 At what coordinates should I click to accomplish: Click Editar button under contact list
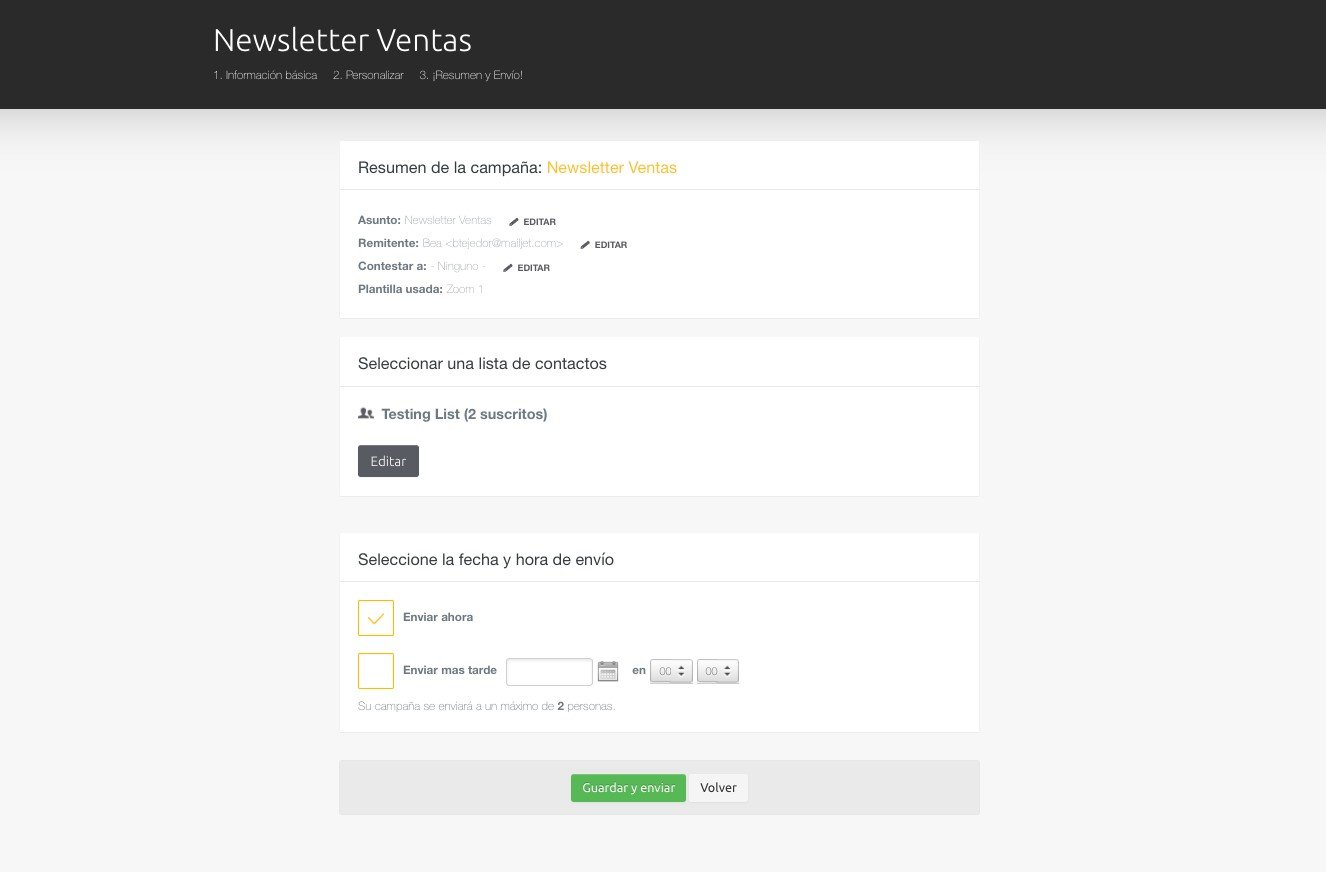(388, 461)
